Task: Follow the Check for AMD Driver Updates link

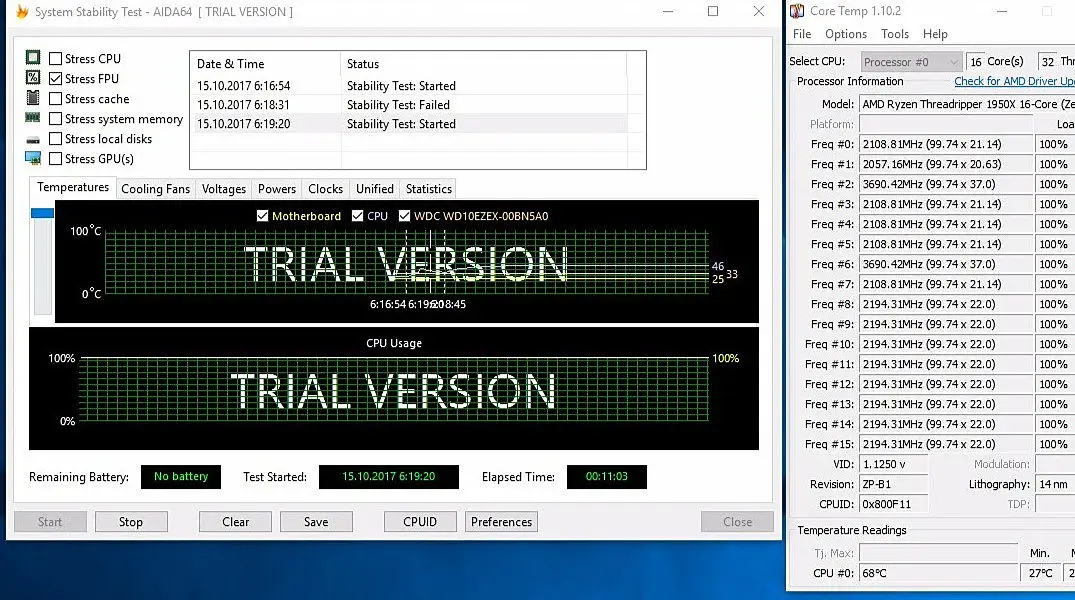Action: [x=1013, y=81]
